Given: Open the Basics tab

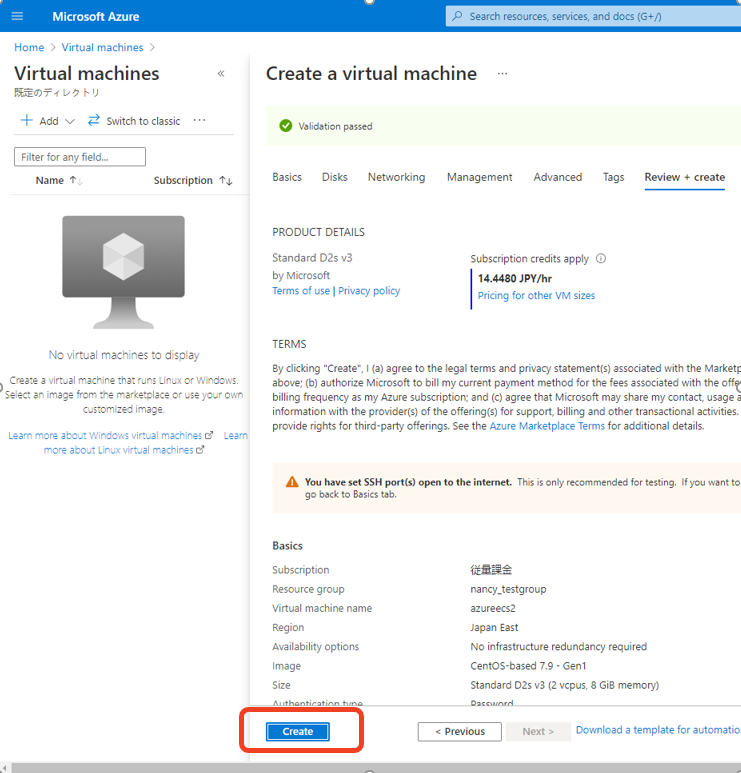Looking at the screenshot, I should [287, 177].
